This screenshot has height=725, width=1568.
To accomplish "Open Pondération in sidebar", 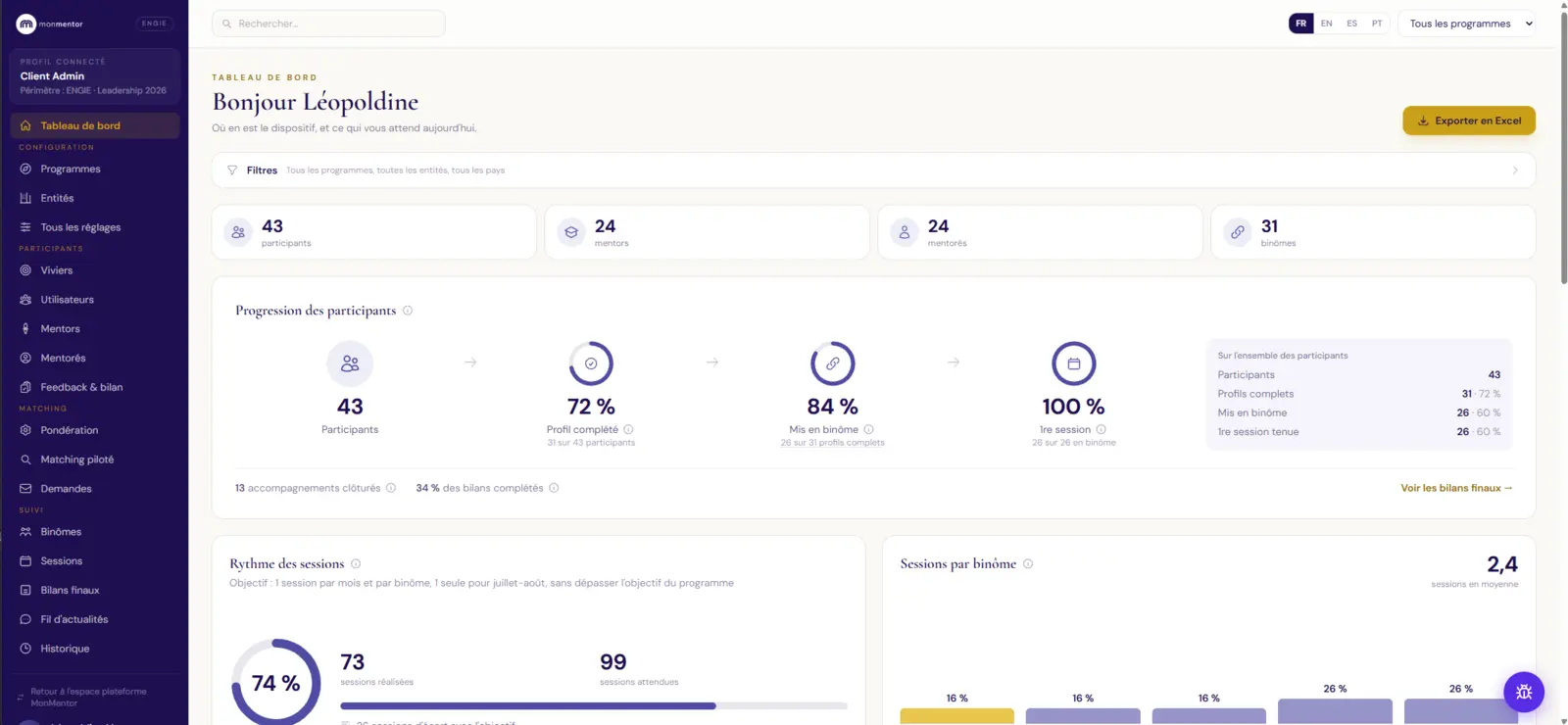I will coord(95,430).
